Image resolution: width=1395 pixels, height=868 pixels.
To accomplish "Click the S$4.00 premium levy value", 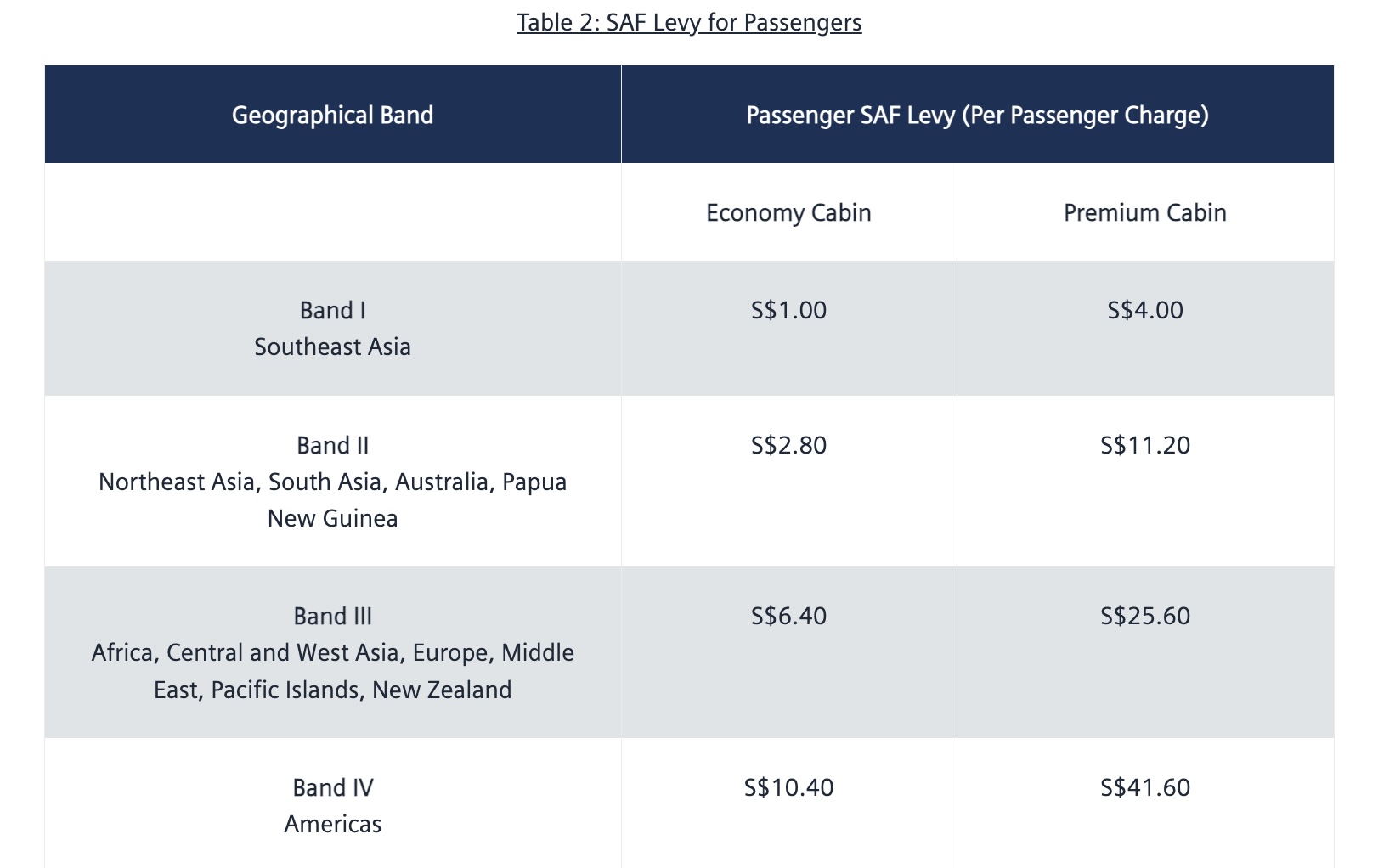I will [1145, 310].
